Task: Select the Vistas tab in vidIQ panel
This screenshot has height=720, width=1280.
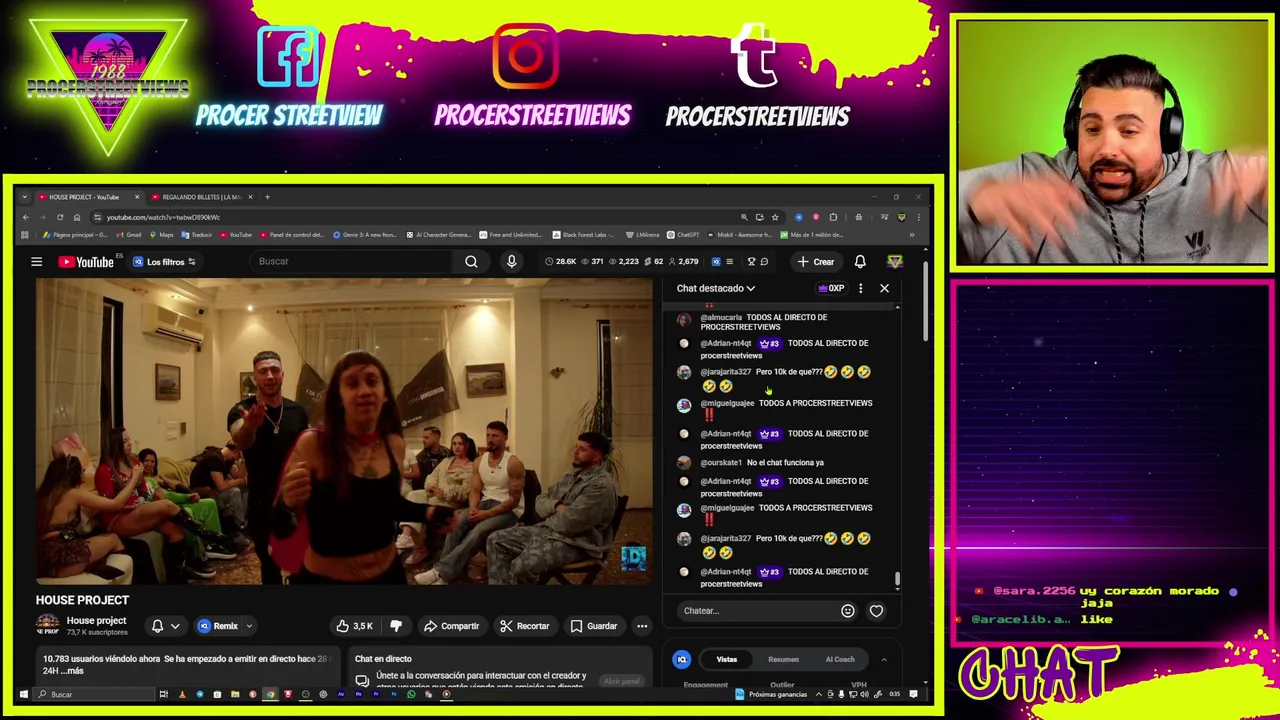Action: tap(727, 660)
